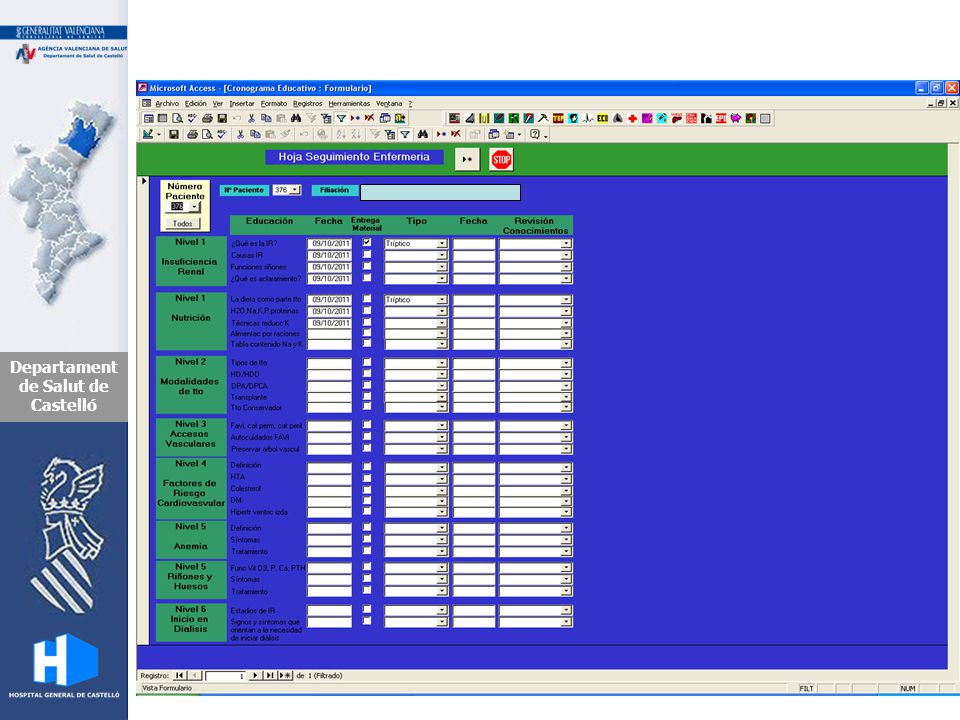Image resolution: width=960 pixels, height=720 pixels.
Task: Click the red liver-book icon beside EPI
Action: 691,118
